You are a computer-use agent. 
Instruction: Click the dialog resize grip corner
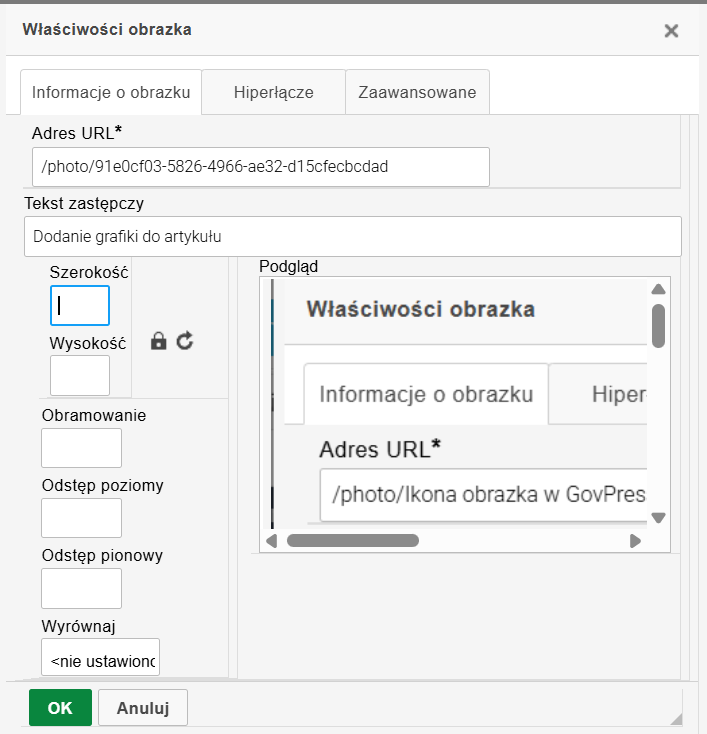click(x=676, y=719)
